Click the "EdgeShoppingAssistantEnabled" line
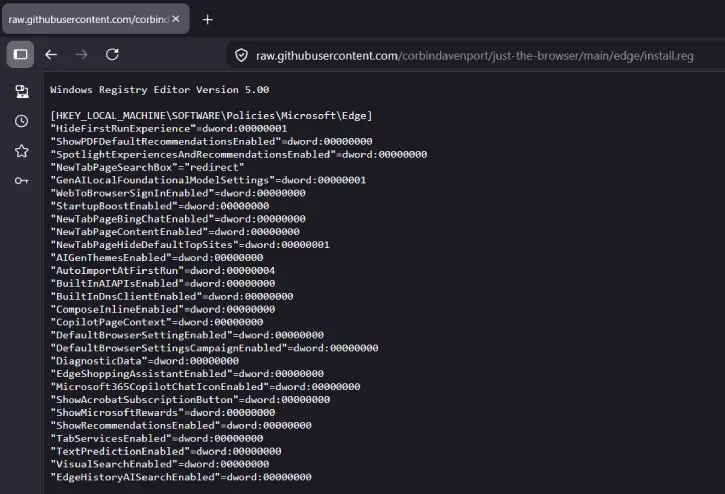 187,374
